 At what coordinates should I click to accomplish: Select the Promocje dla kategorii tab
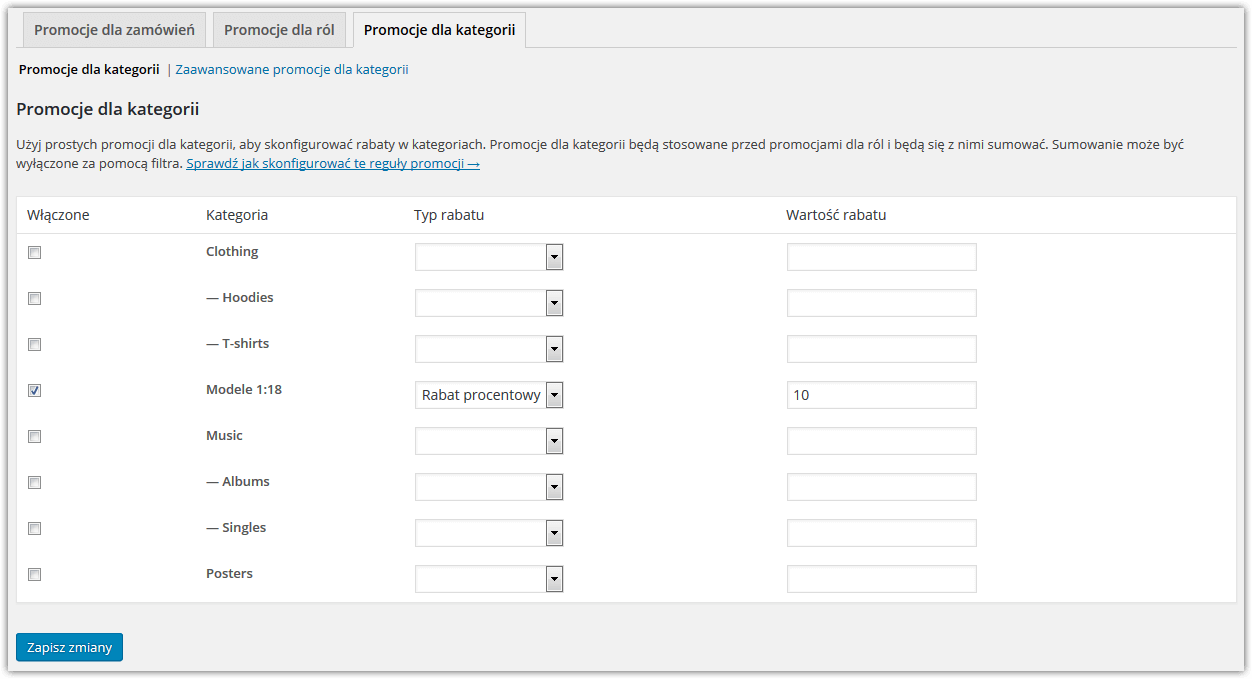pyautogui.click(x=439, y=30)
